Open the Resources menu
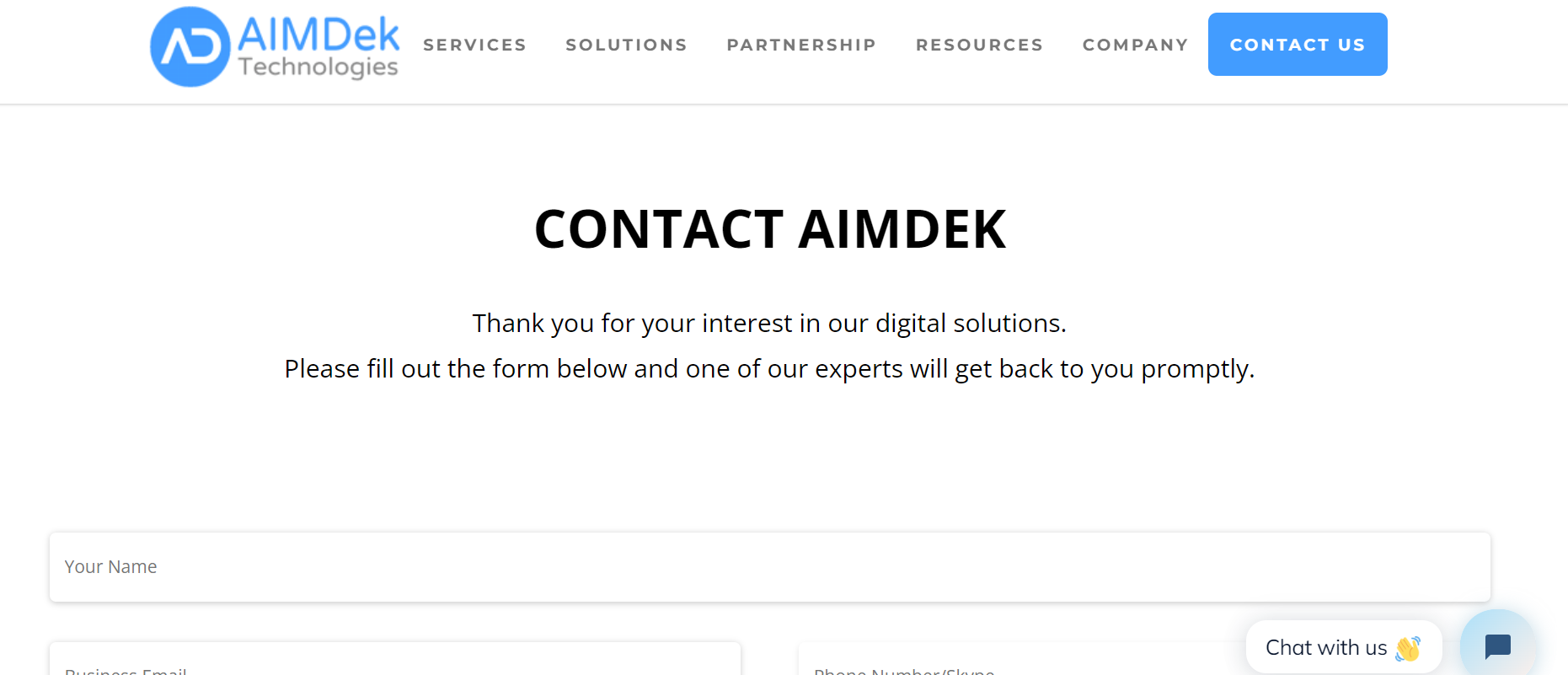 (x=979, y=45)
